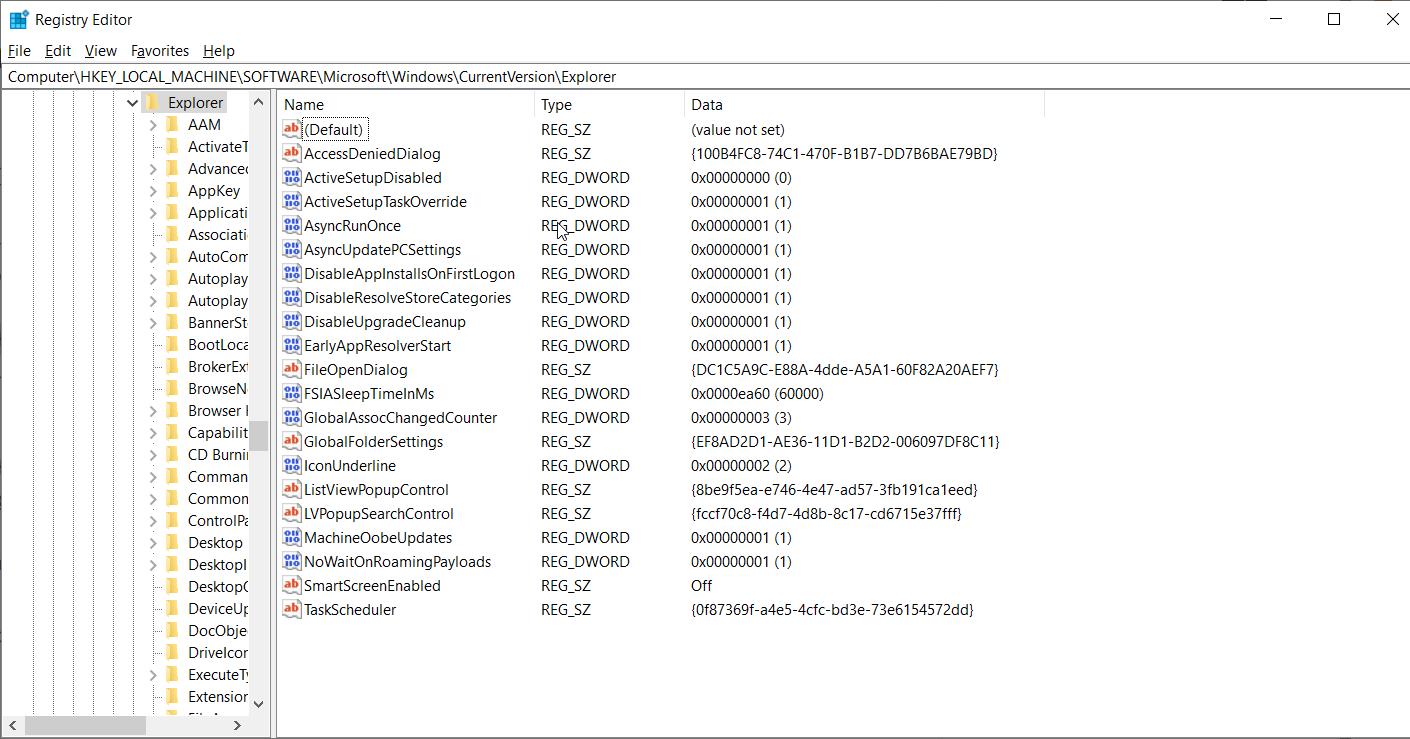Open the File menu

(19, 51)
